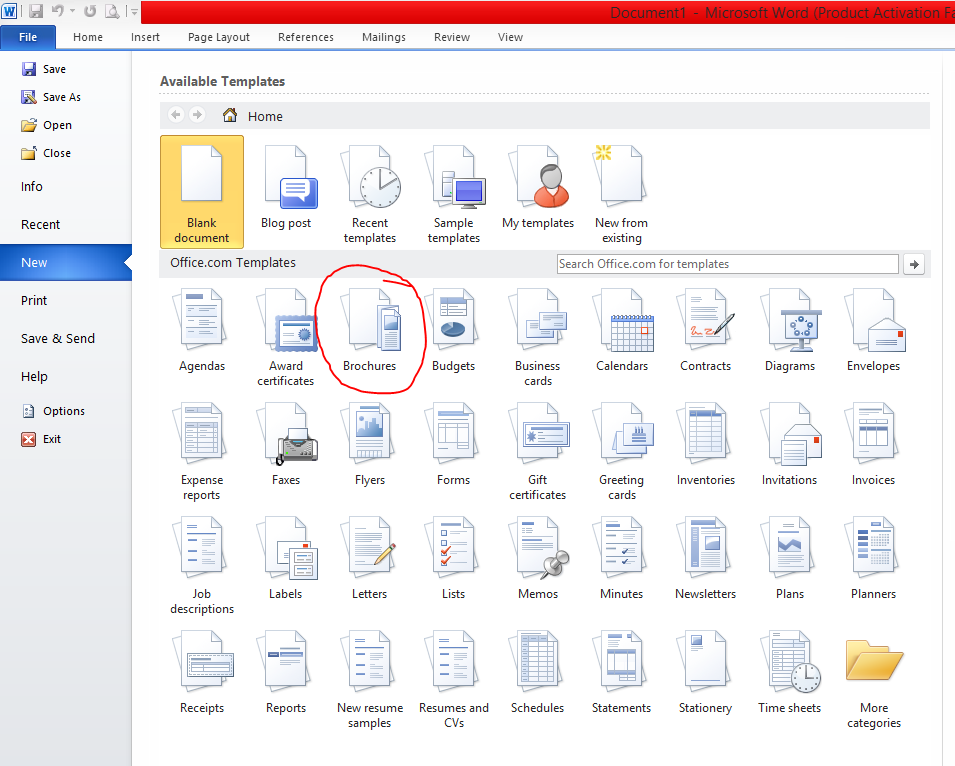Open Expense reports templates
The image size is (955, 766).
tap(202, 452)
